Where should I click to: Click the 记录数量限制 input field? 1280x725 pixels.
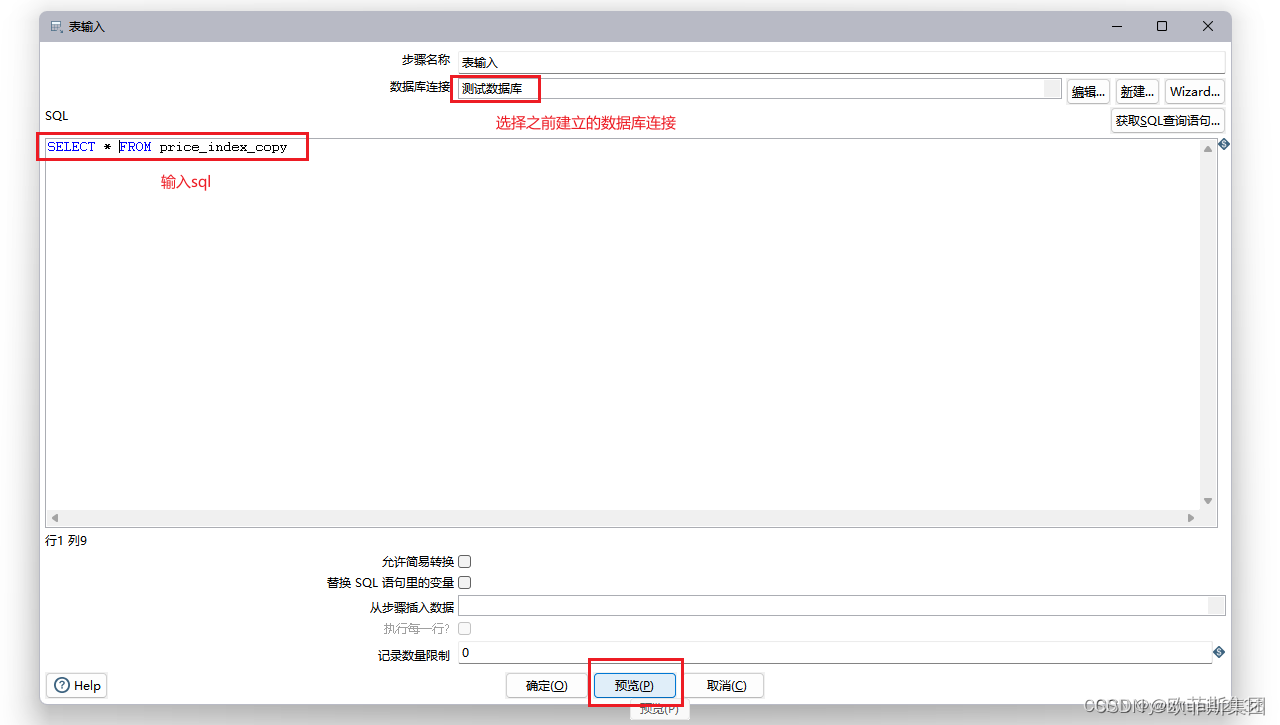[835, 653]
